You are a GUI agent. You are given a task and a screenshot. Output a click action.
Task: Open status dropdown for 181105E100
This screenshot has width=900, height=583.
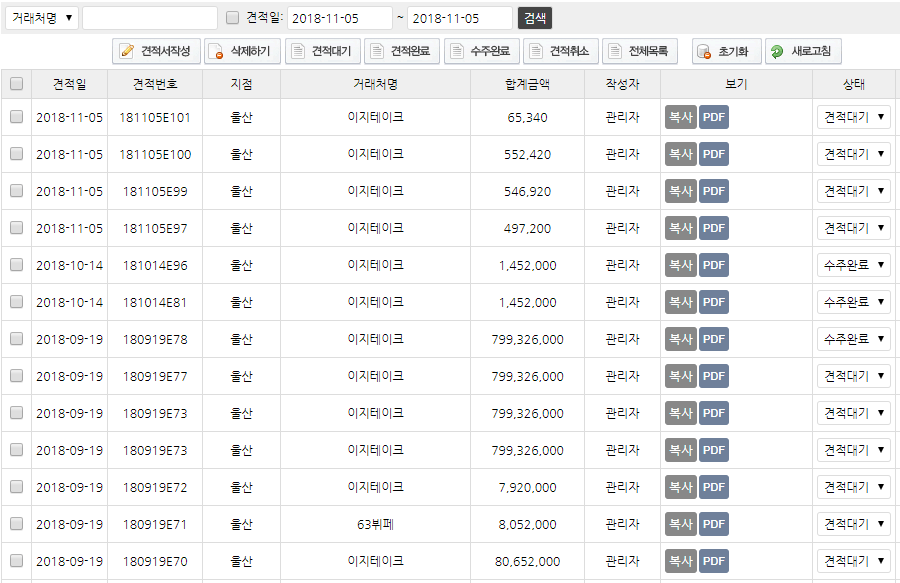(854, 154)
